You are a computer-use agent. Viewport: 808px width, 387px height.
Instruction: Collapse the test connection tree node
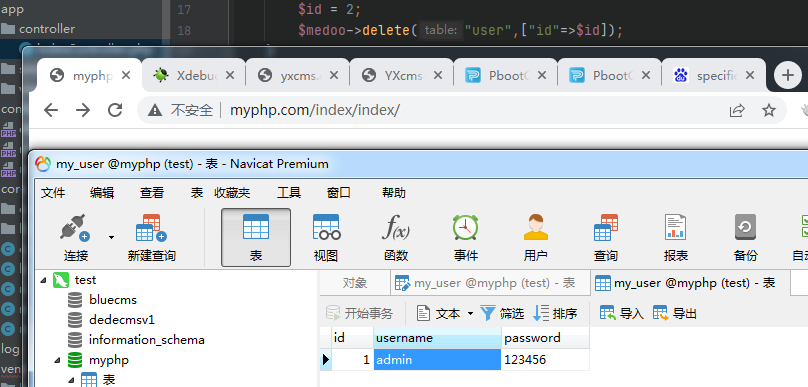click(43, 280)
